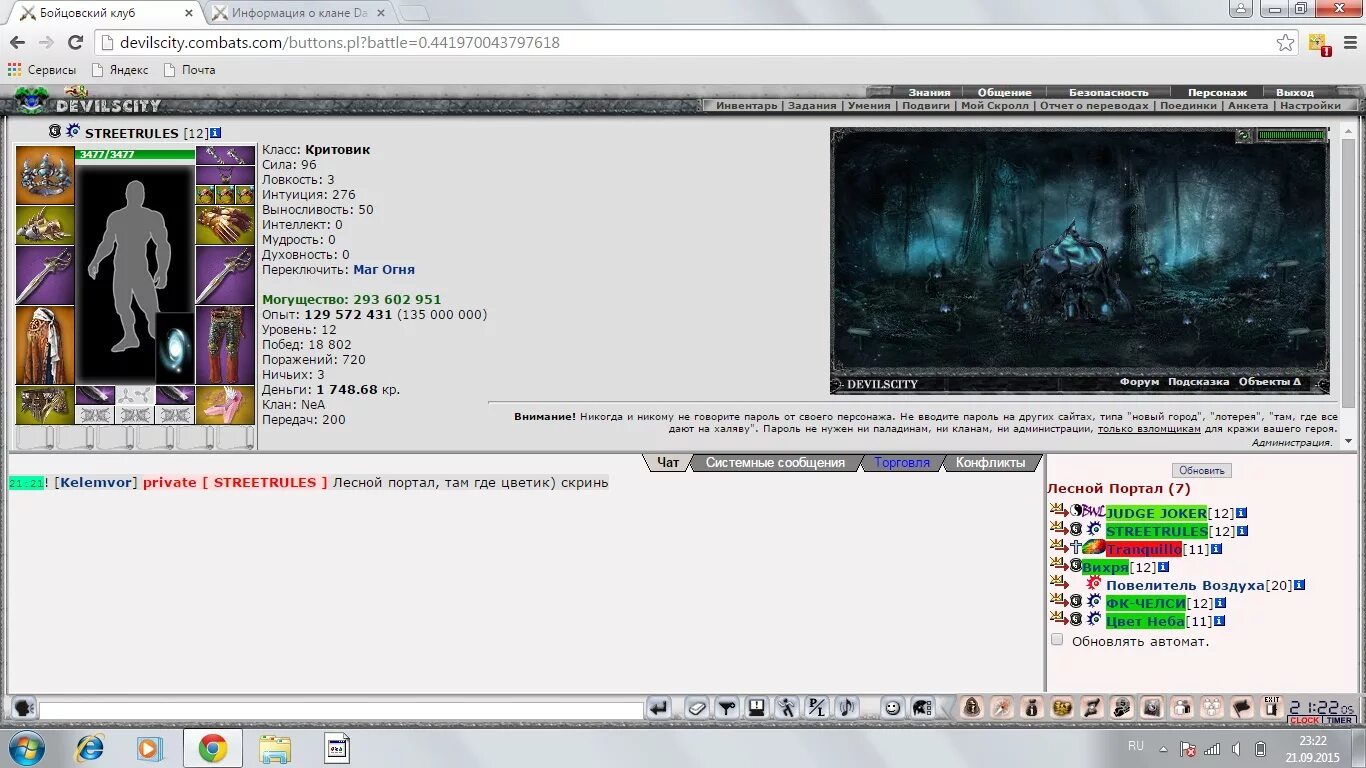Viewport: 1366px width, 768px height.
Task: Open info icon next to Повелитель Воздуха
Action: pyautogui.click(x=1299, y=585)
